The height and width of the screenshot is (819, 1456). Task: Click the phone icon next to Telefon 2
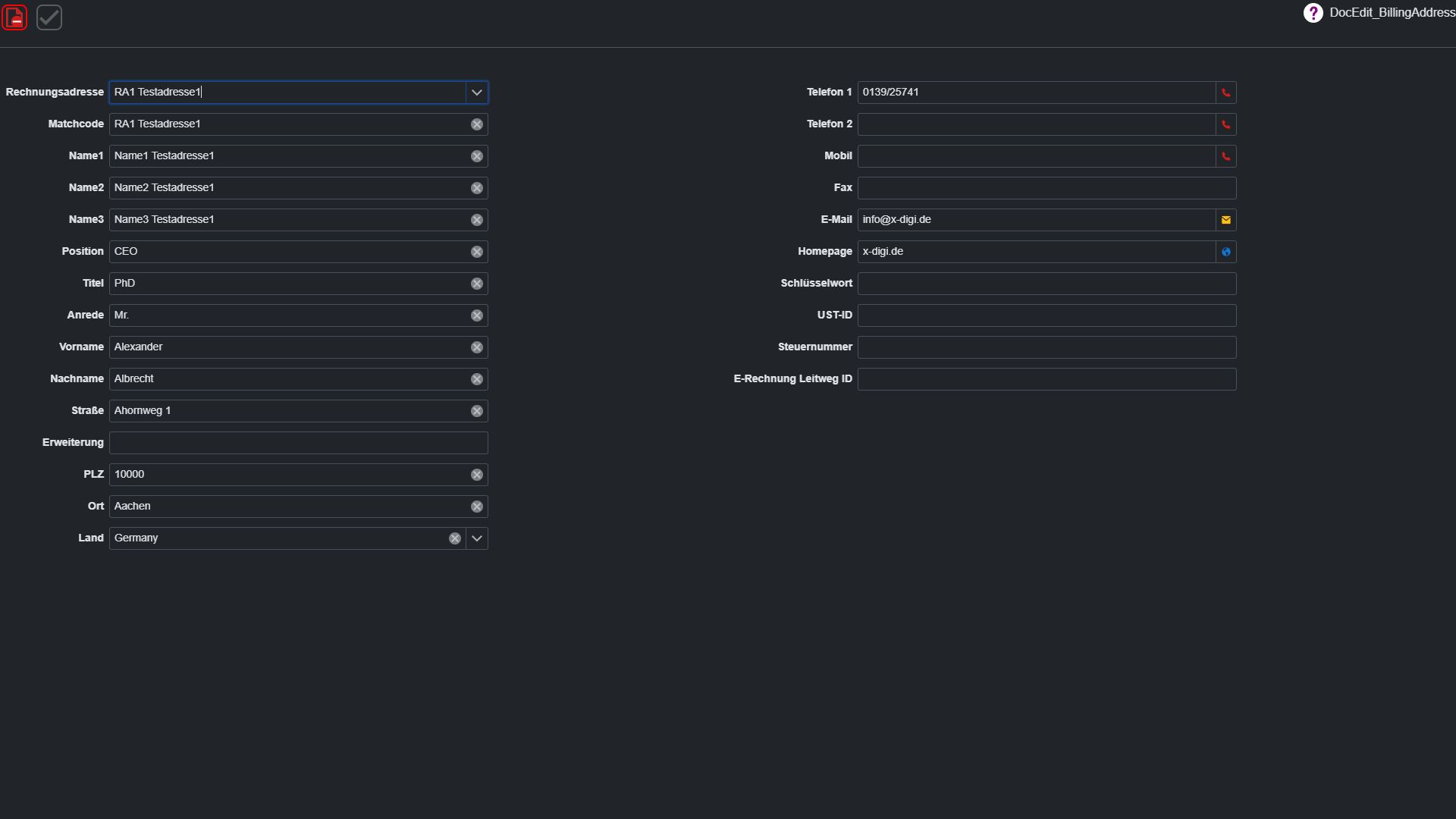[x=1226, y=124]
